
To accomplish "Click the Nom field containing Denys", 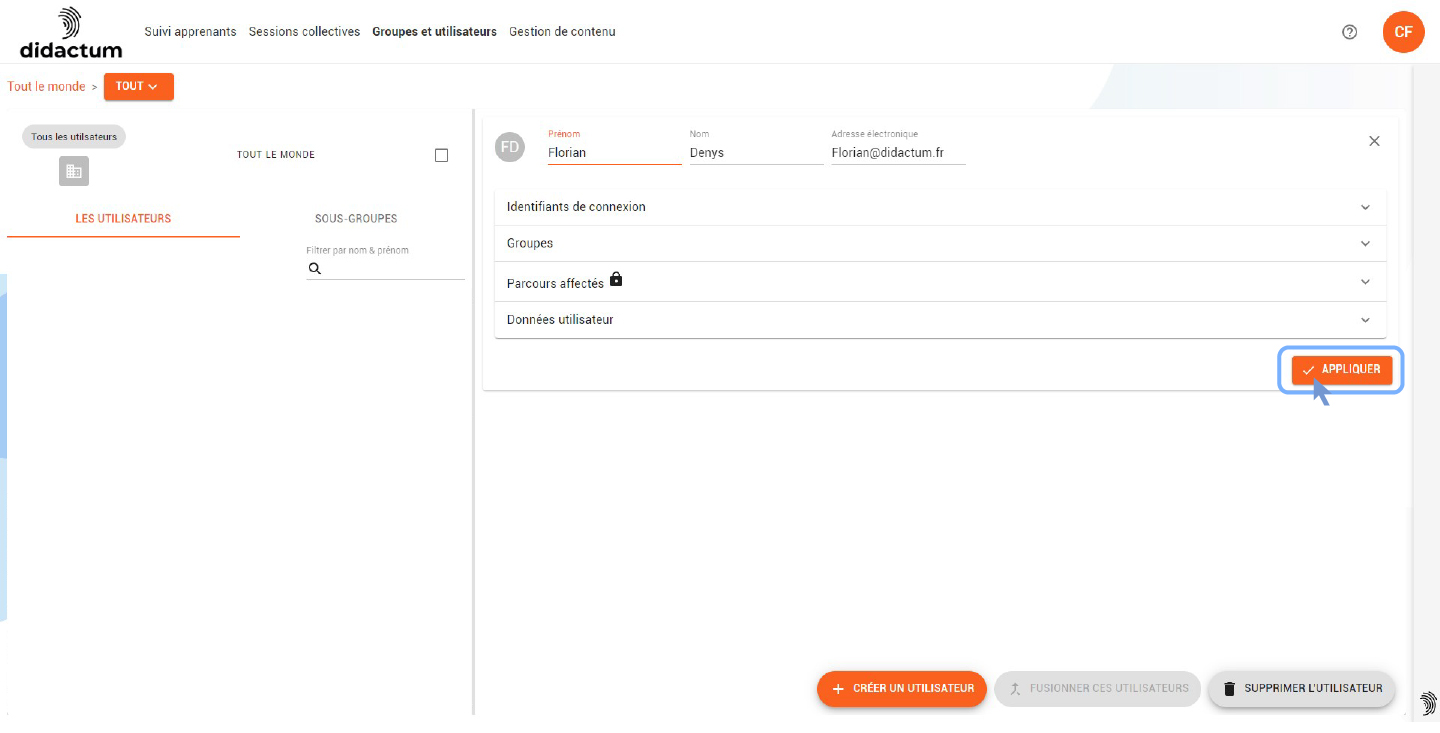I will tap(756, 153).
